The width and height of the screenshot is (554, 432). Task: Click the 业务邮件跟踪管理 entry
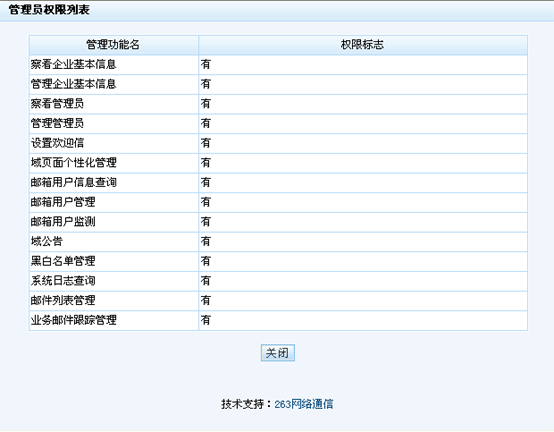tap(73, 320)
